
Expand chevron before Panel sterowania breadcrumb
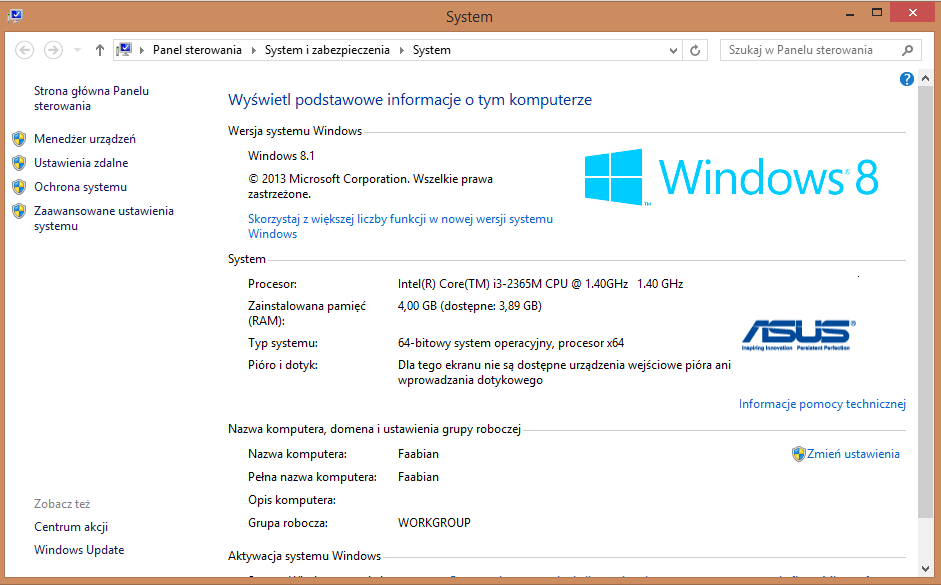pyautogui.click(x=142, y=50)
